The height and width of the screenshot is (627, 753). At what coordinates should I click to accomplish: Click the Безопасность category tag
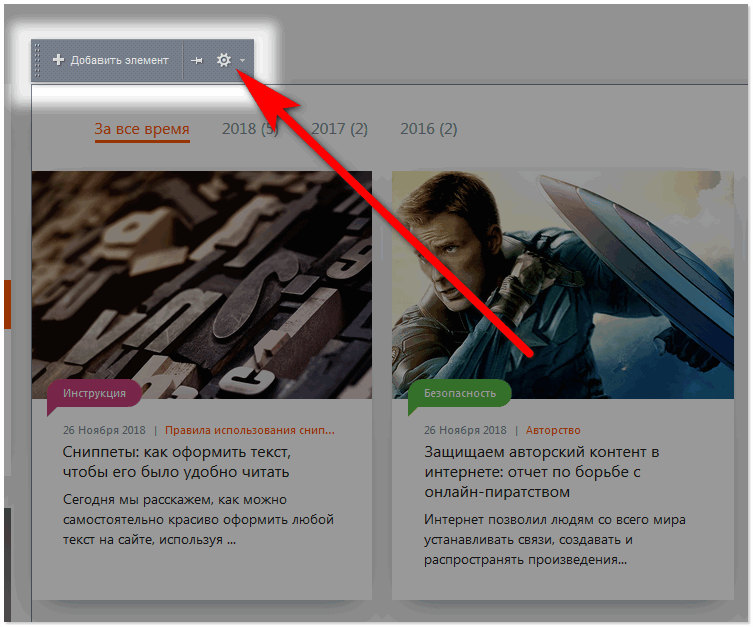coord(460,394)
